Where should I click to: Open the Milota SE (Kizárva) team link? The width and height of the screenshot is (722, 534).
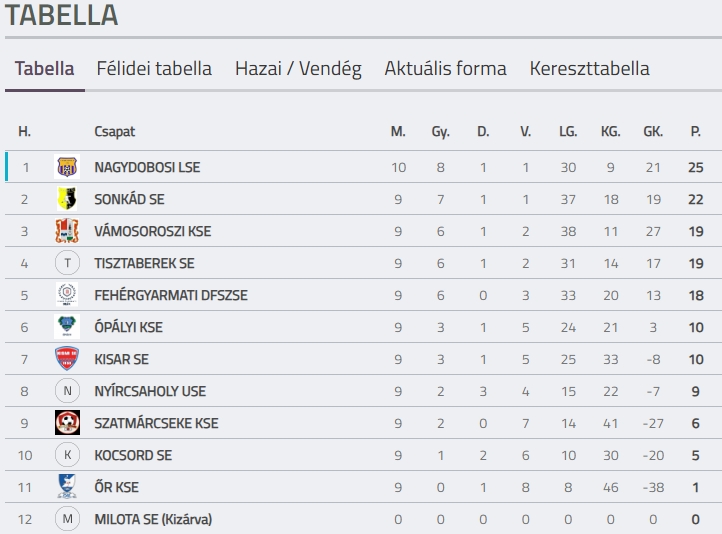coord(153,519)
